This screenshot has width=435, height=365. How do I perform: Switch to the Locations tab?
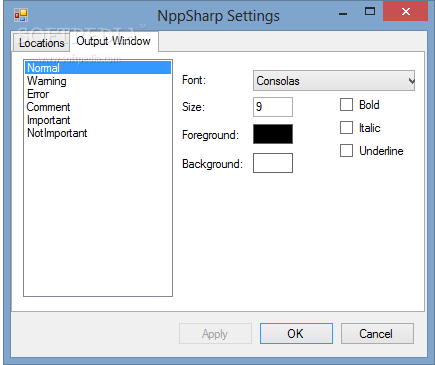pos(41,42)
